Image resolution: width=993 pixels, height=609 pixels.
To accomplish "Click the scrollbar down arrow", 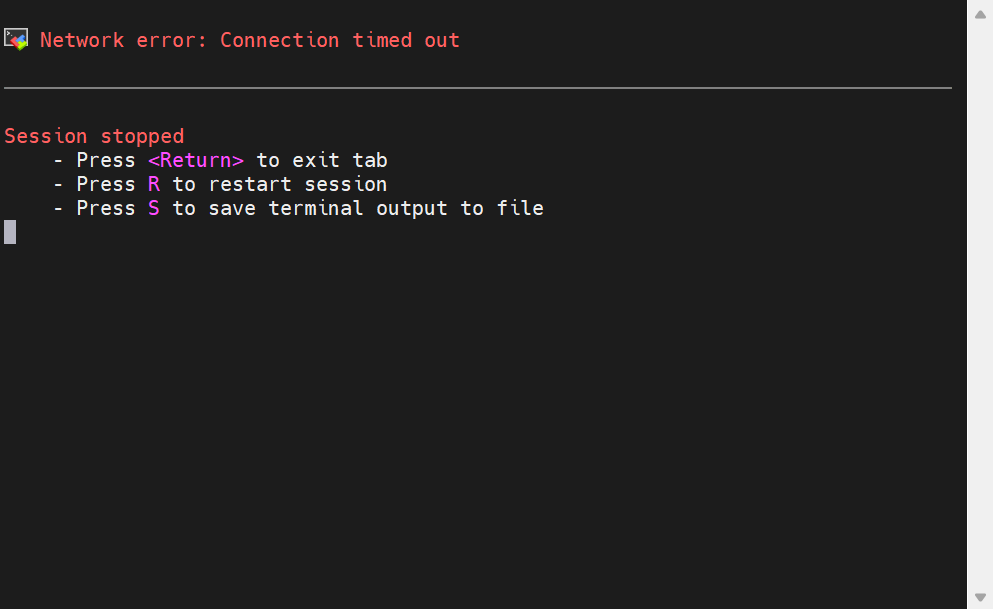I will [980, 597].
